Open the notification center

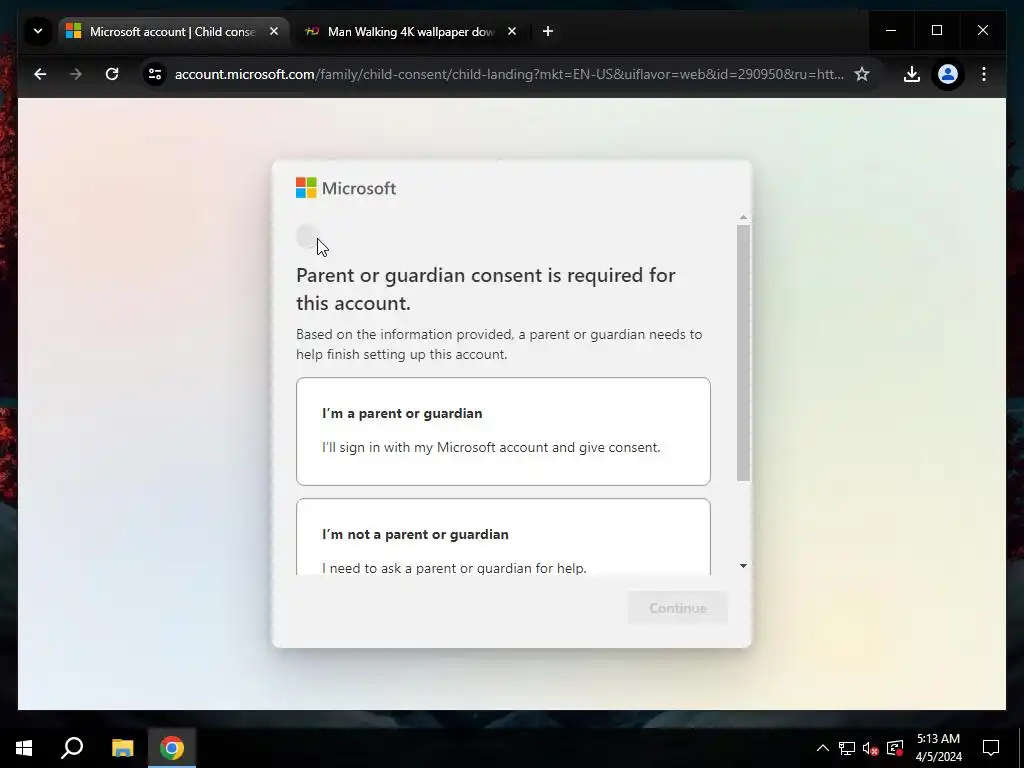point(991,748)
